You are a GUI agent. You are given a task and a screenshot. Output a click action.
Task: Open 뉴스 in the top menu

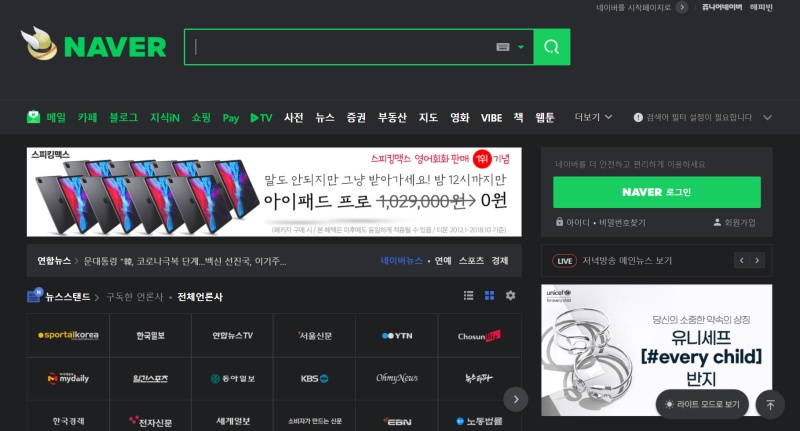pos(324,118)
